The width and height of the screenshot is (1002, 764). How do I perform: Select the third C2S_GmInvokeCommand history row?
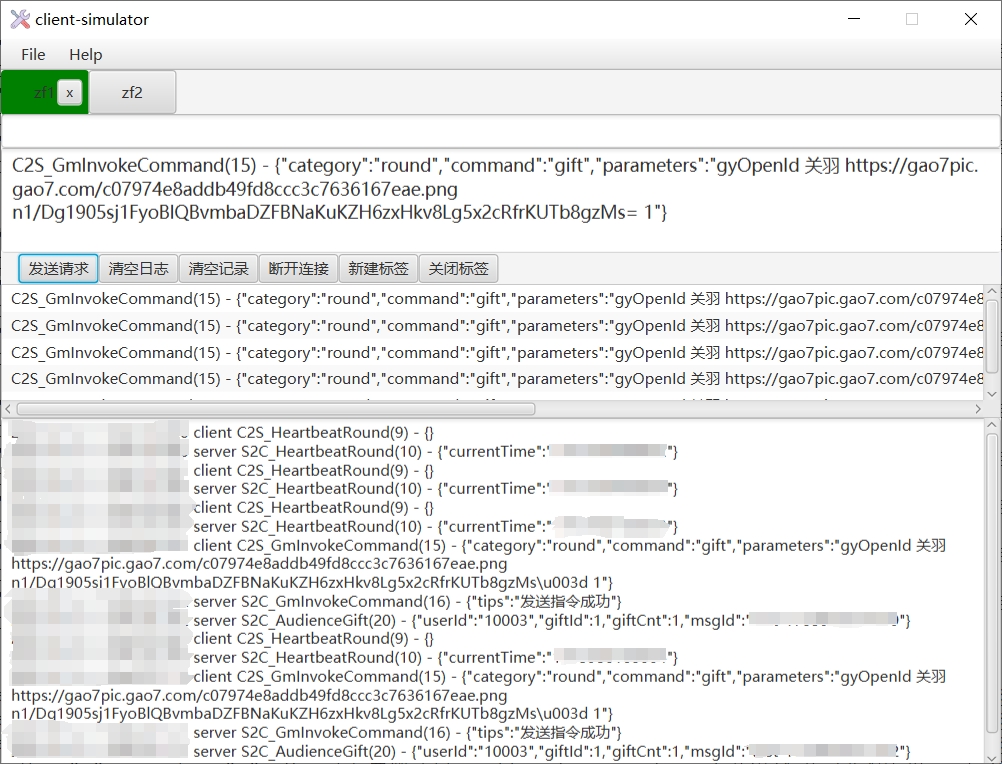493,353
